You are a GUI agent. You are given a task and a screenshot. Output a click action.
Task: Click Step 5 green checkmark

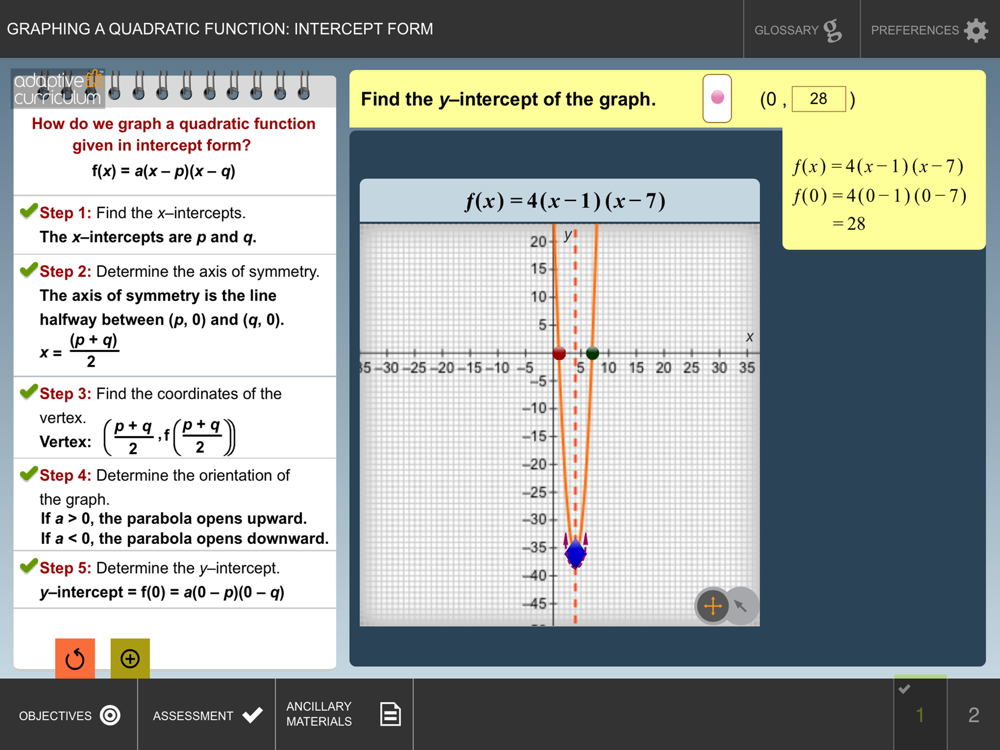point(29,566)
